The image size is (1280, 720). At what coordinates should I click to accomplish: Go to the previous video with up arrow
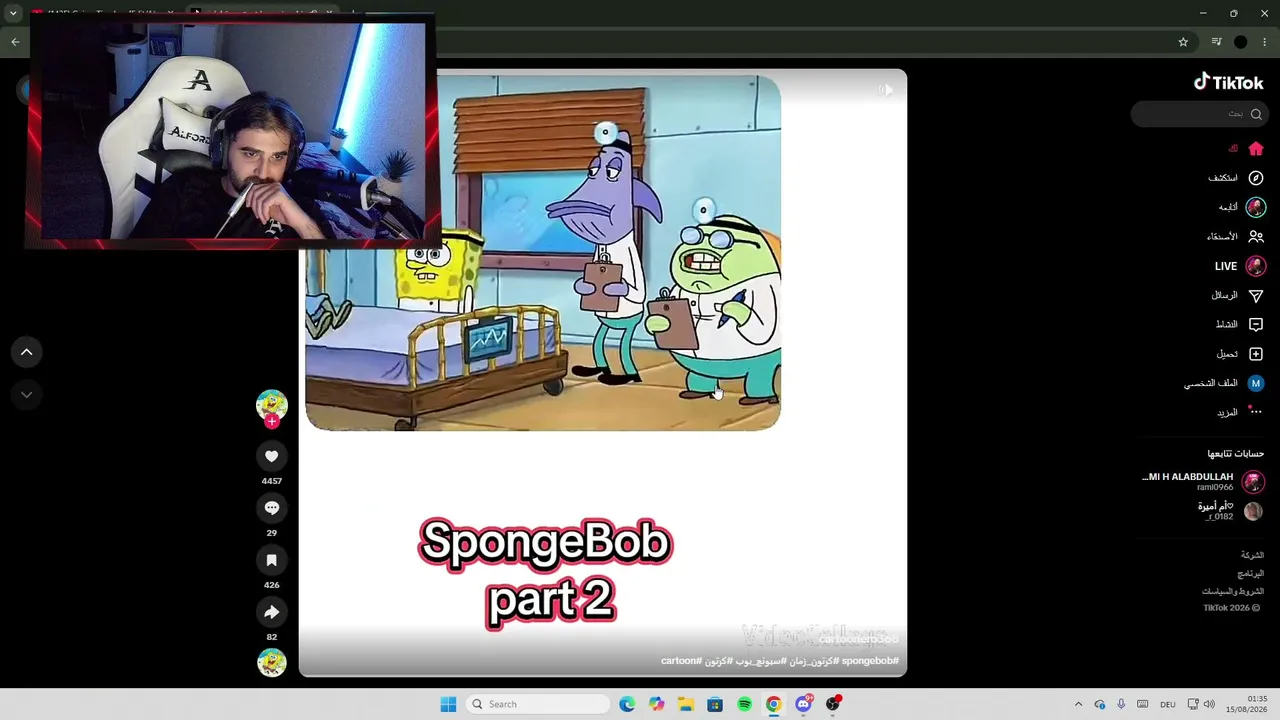click(x=27, y=352)
